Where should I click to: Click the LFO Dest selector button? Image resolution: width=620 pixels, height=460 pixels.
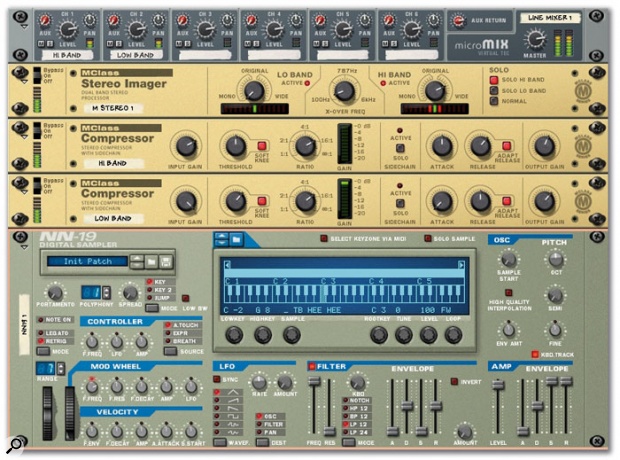click(262, 443)
